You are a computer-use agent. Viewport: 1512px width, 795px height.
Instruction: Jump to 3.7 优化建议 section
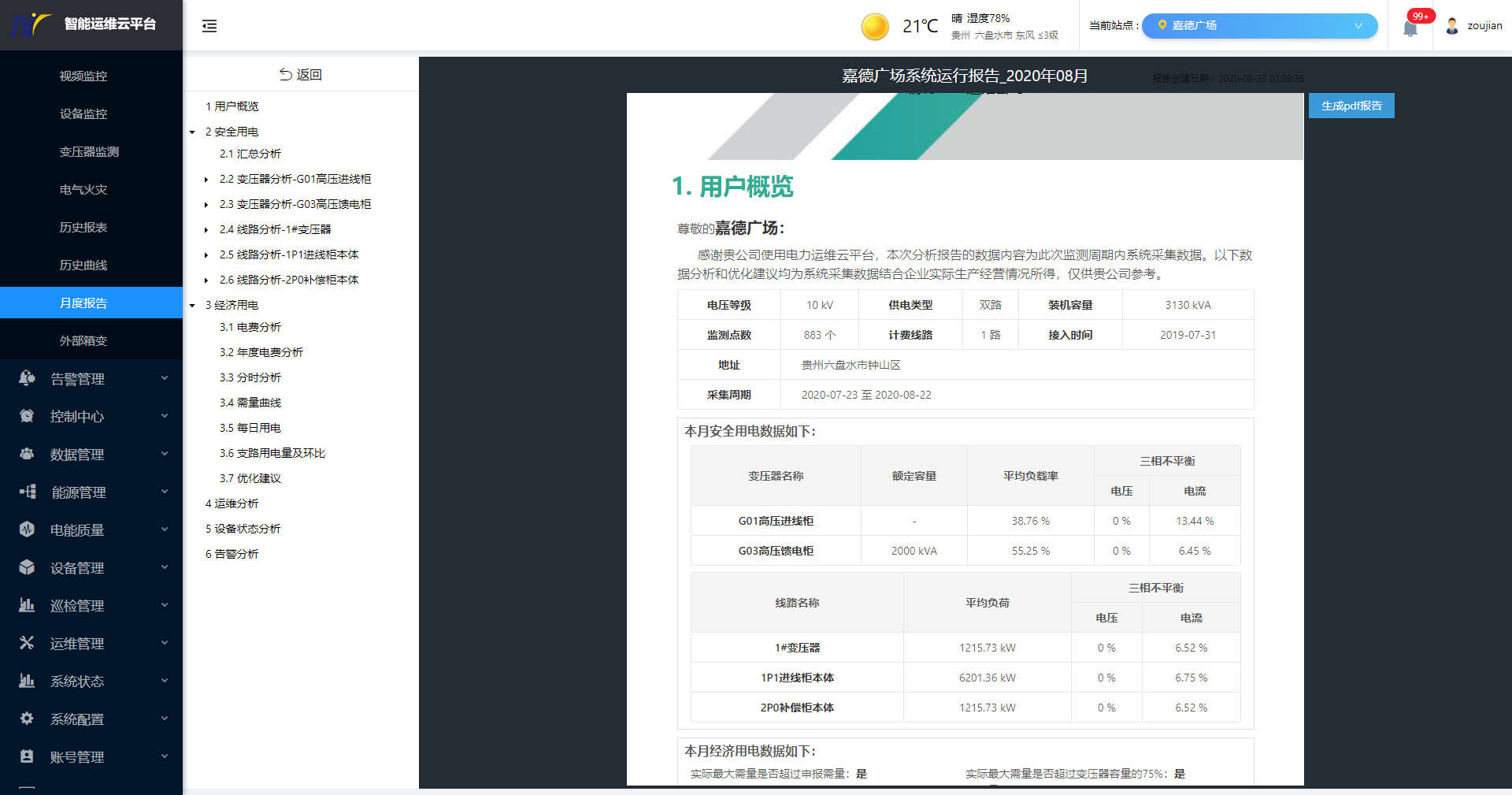(x=250, y=478)
